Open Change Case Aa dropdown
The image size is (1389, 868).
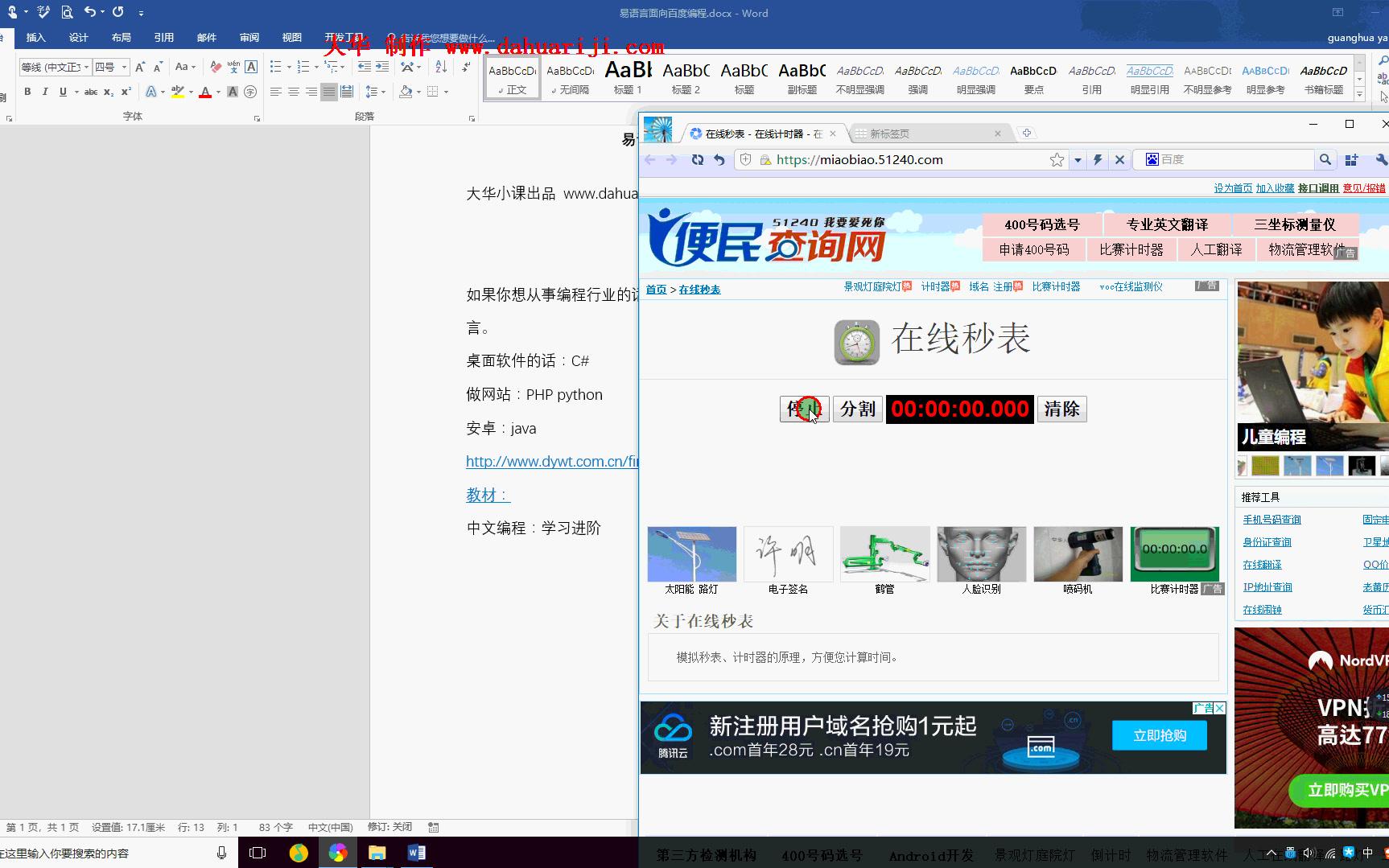(x=185, y=67)
